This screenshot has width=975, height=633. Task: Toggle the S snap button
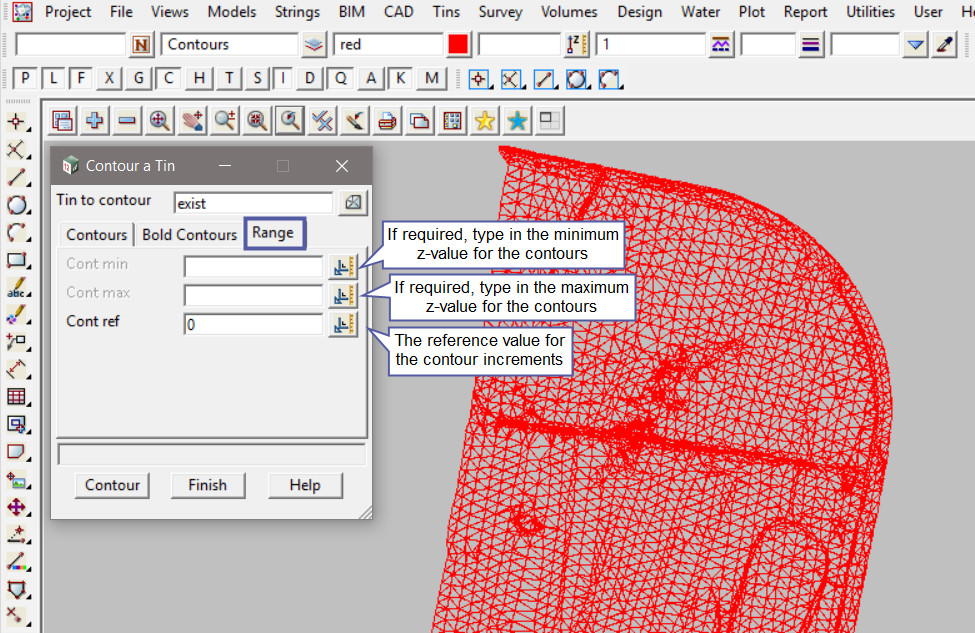point(257,78)
